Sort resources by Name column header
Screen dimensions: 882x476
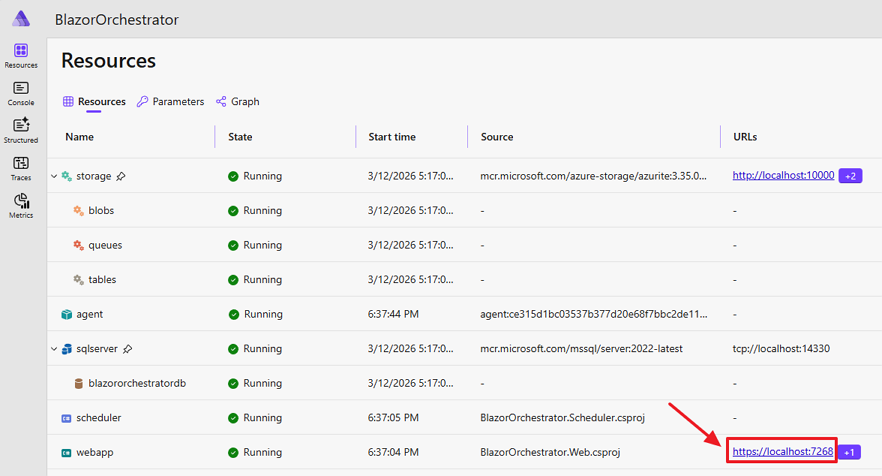[79, 137]
